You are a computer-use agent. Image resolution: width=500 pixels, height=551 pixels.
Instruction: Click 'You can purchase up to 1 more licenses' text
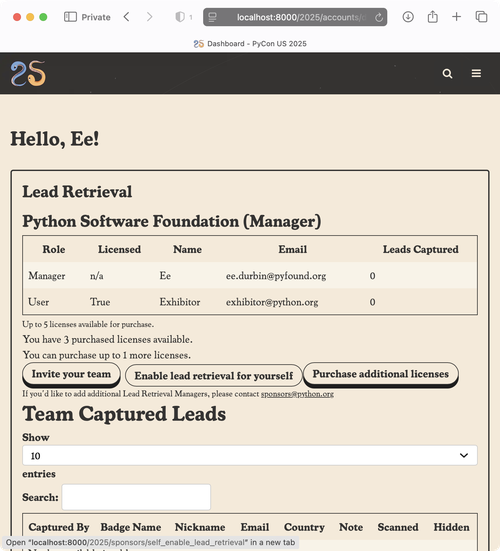pos(107,355)
